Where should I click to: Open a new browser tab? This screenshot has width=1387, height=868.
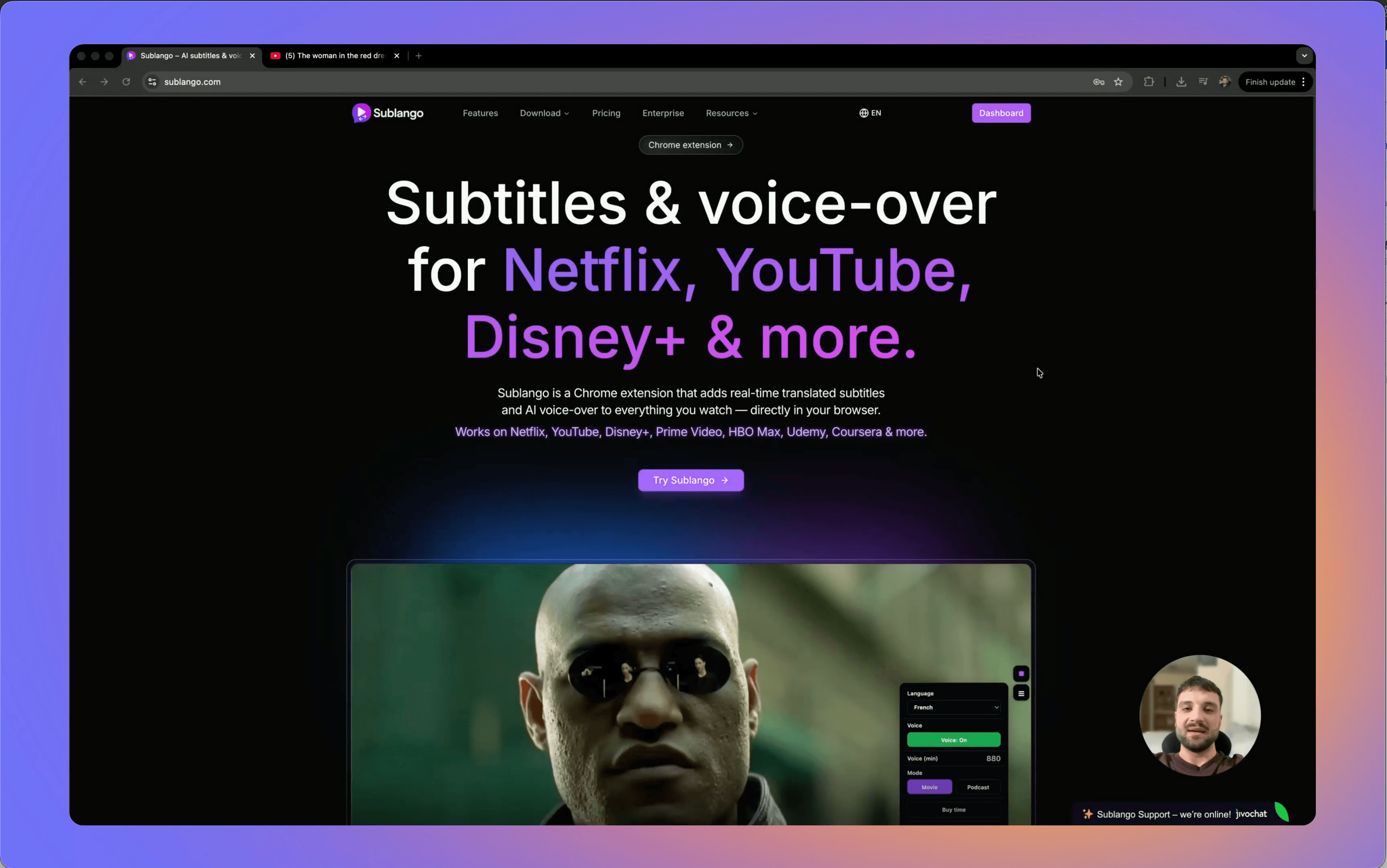pyautogui.click(x=419, y=56)
